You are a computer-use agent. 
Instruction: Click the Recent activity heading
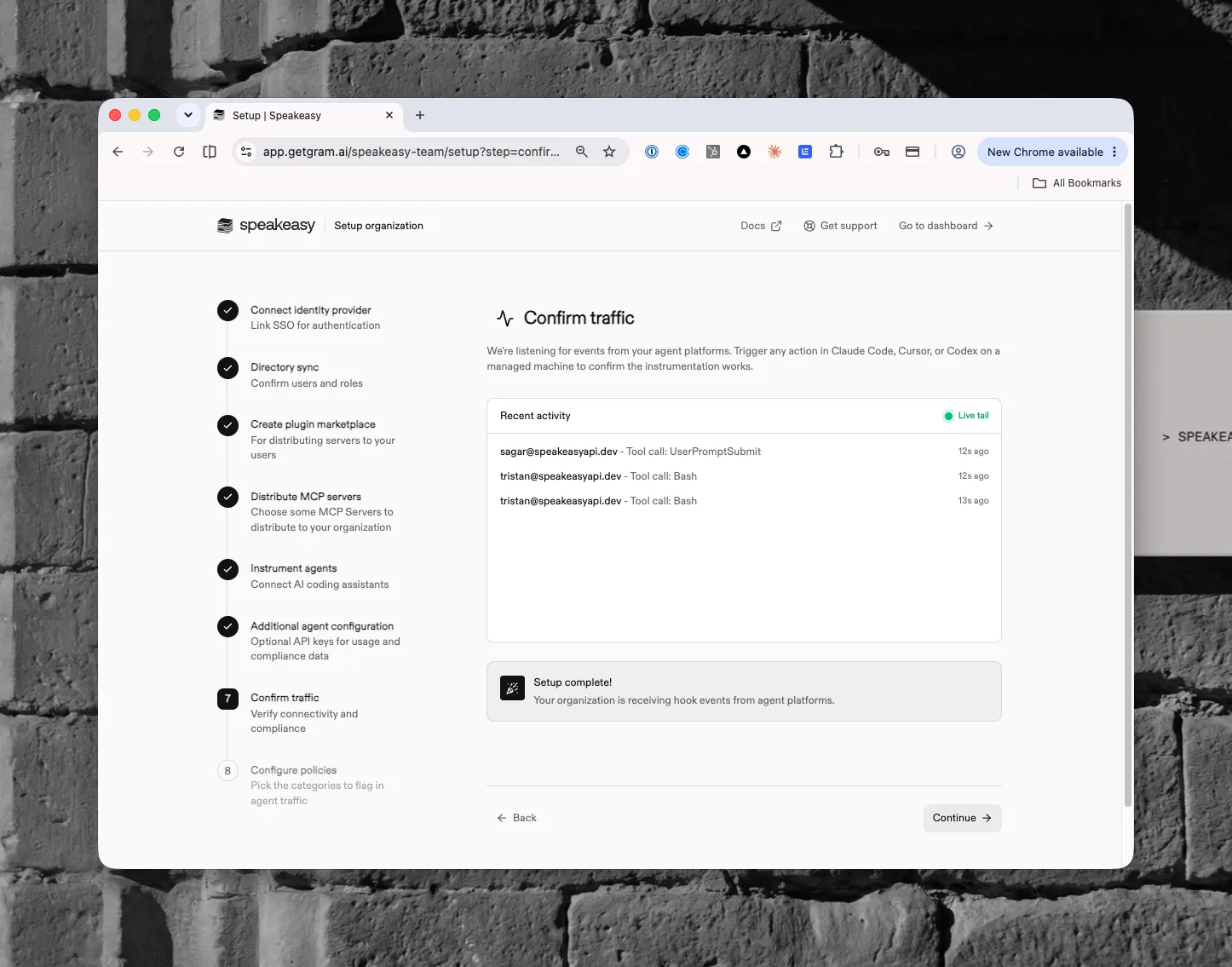click(x=535, y=416)
